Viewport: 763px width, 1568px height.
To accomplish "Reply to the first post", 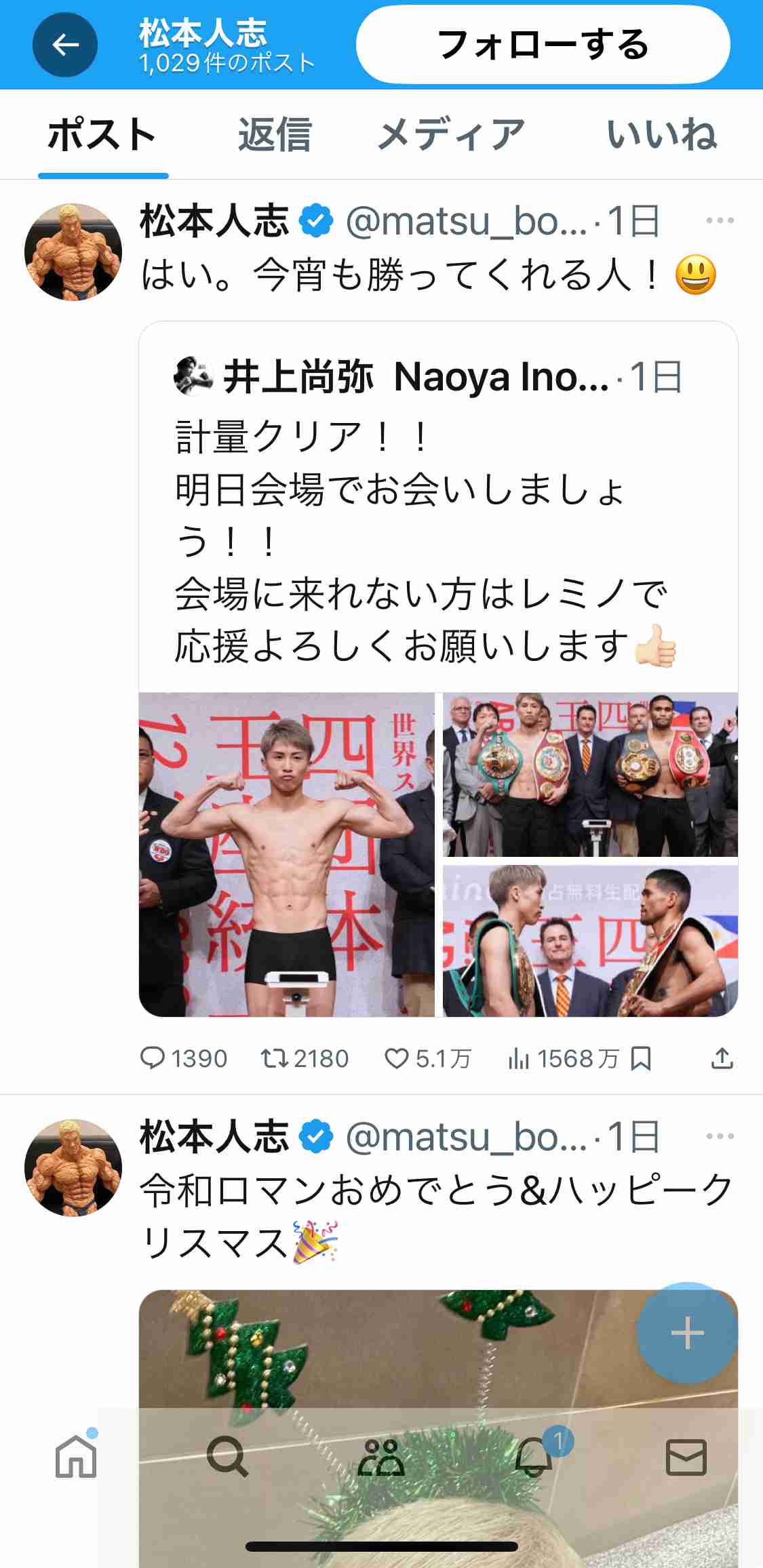I will coord(183,1058).
